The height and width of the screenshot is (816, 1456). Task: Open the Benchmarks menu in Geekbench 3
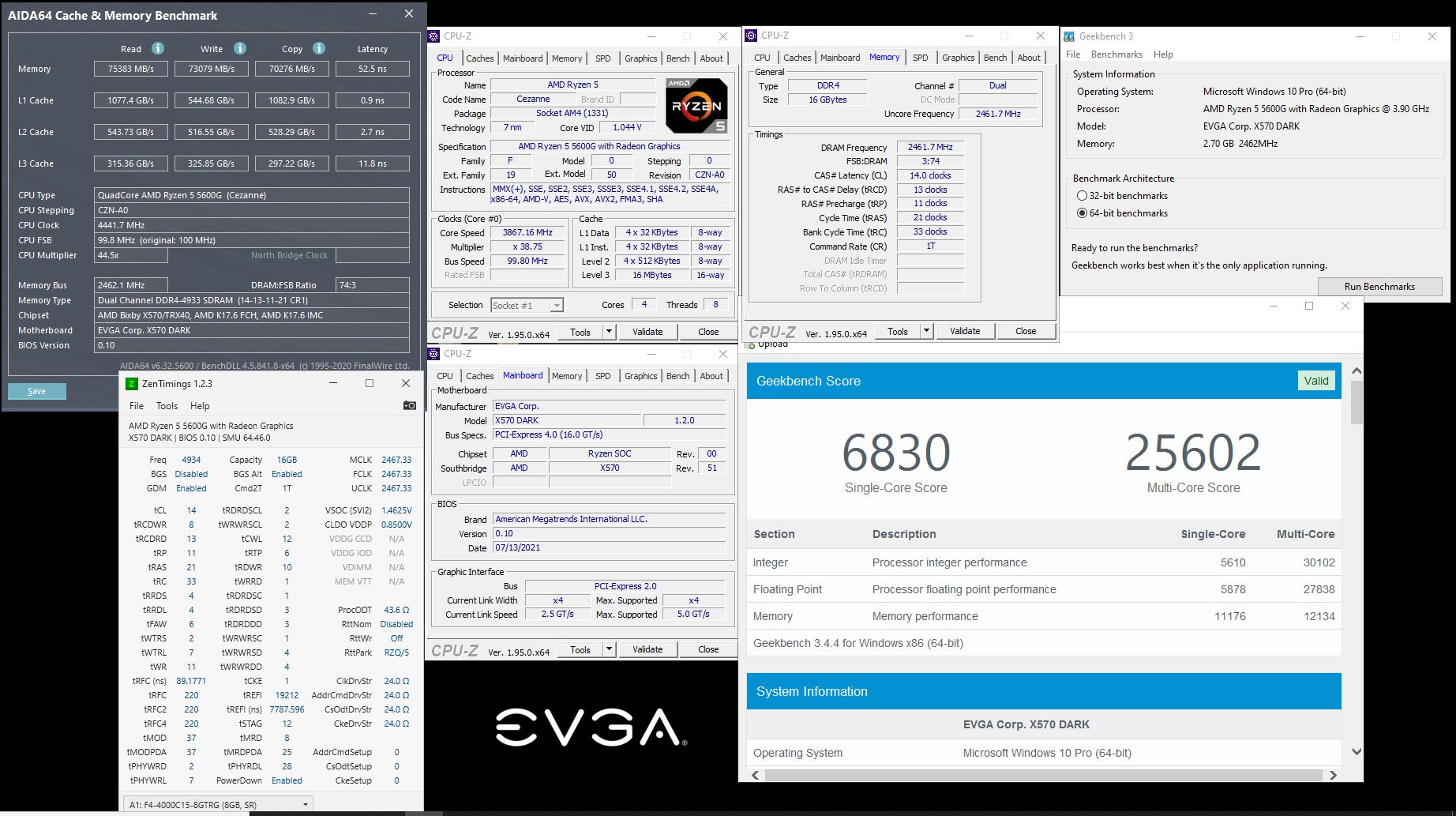tap(1116, 55)
